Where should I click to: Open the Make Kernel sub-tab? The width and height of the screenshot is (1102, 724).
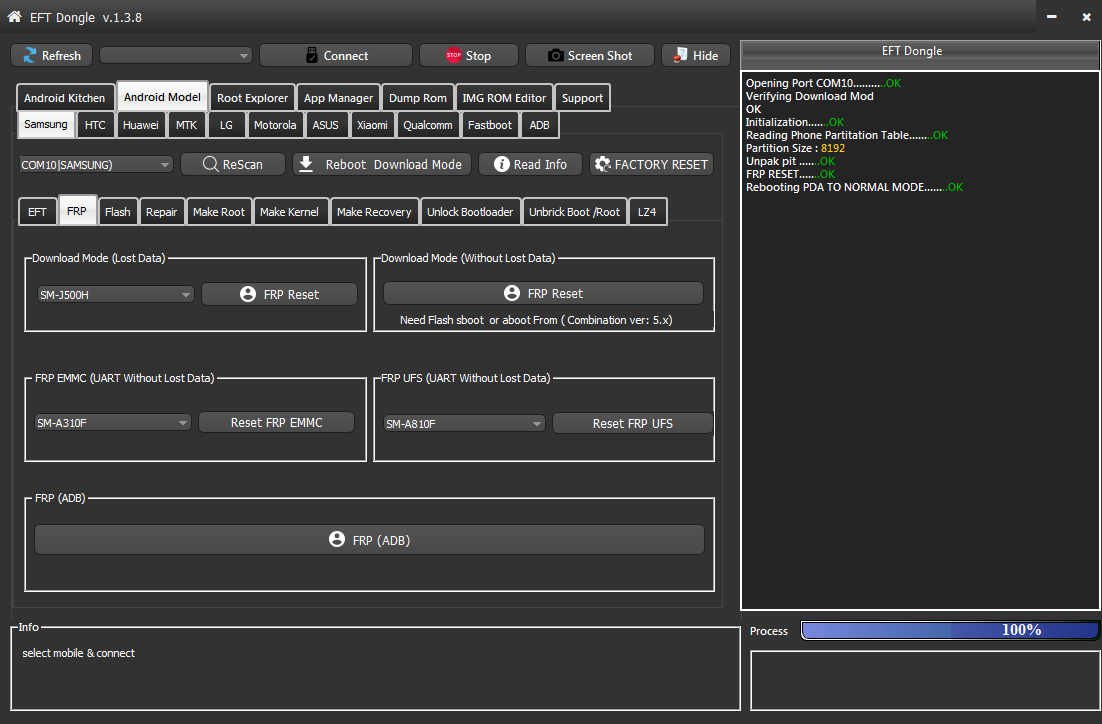(289, 212)
